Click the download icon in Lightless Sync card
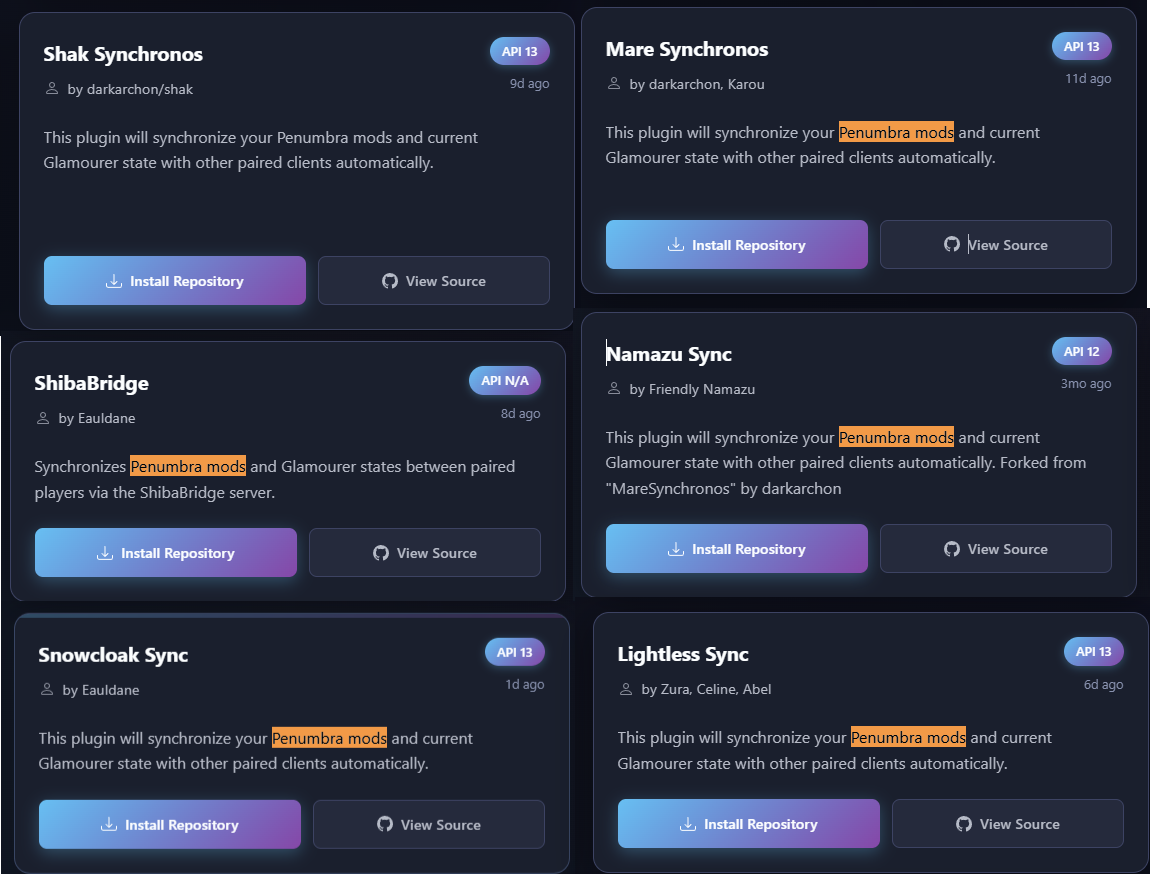The width and height of the screenshot is (1150, 874). click(687, 824)
